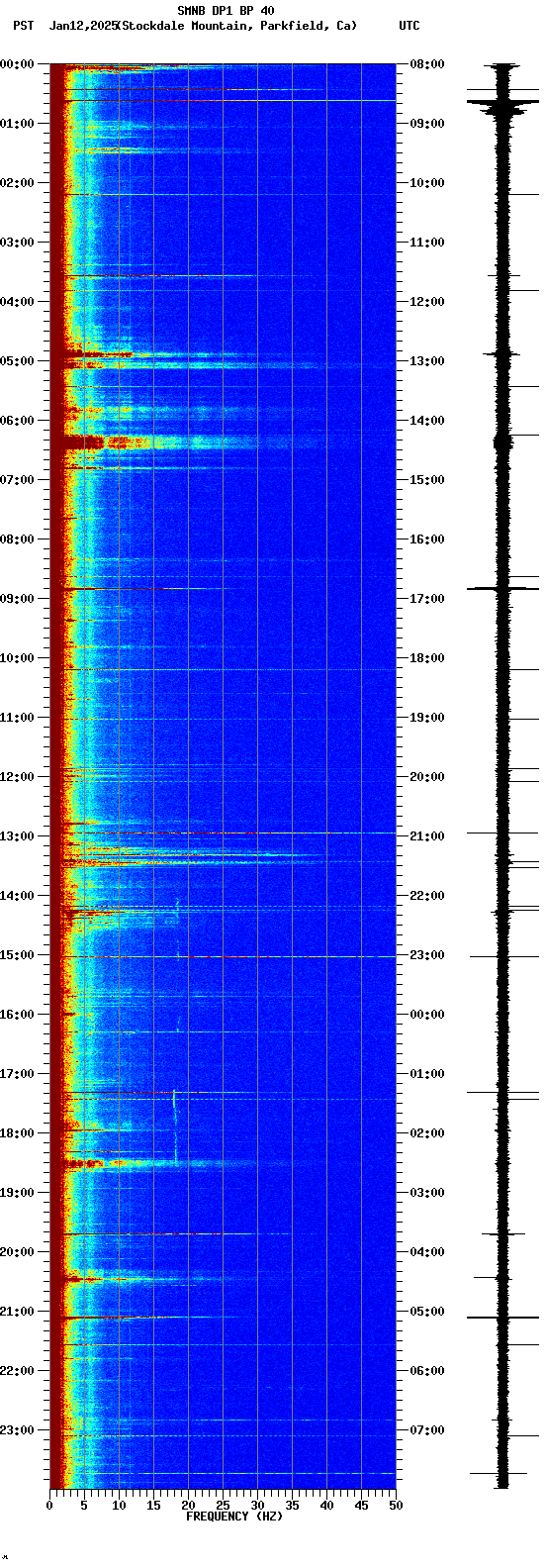Click the frequency axis label '10'
This screenshot has height=1568, width=546.
tap(119, 1506)
